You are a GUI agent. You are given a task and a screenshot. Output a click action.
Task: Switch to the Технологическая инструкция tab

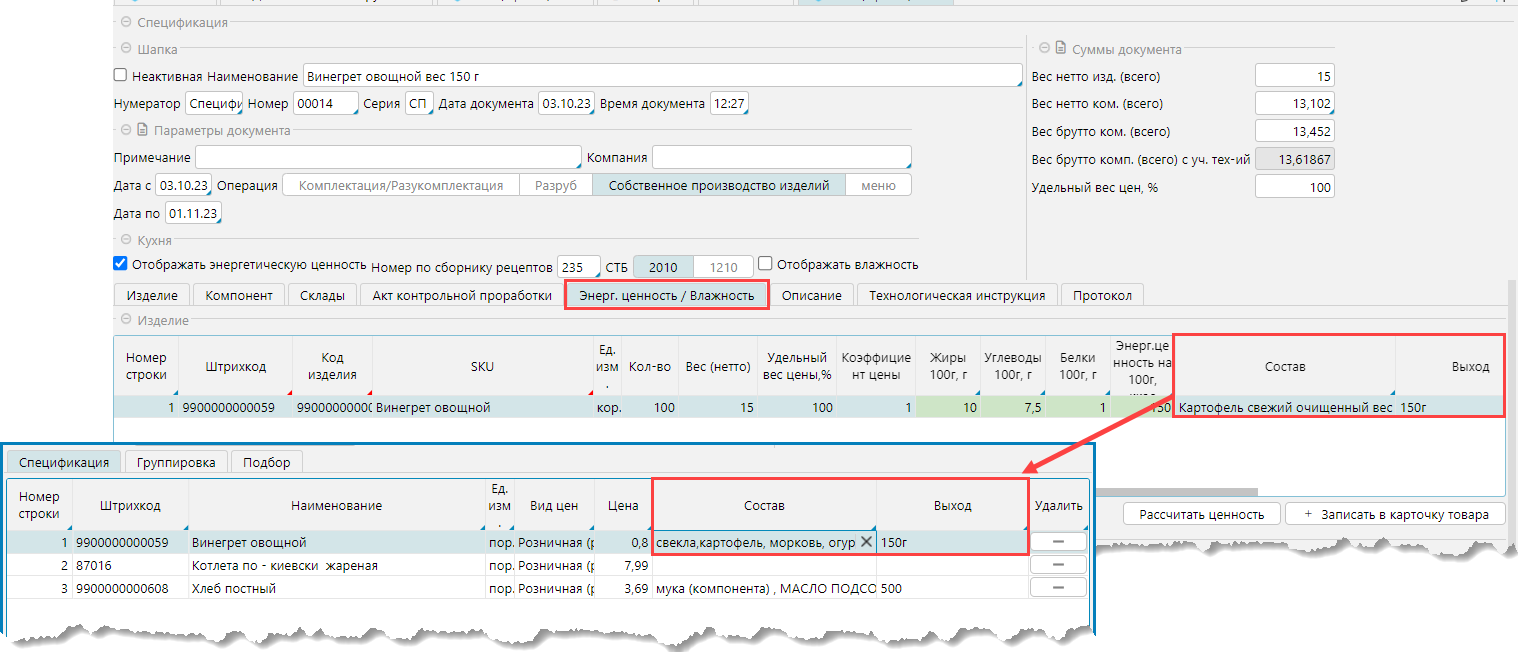956,295
